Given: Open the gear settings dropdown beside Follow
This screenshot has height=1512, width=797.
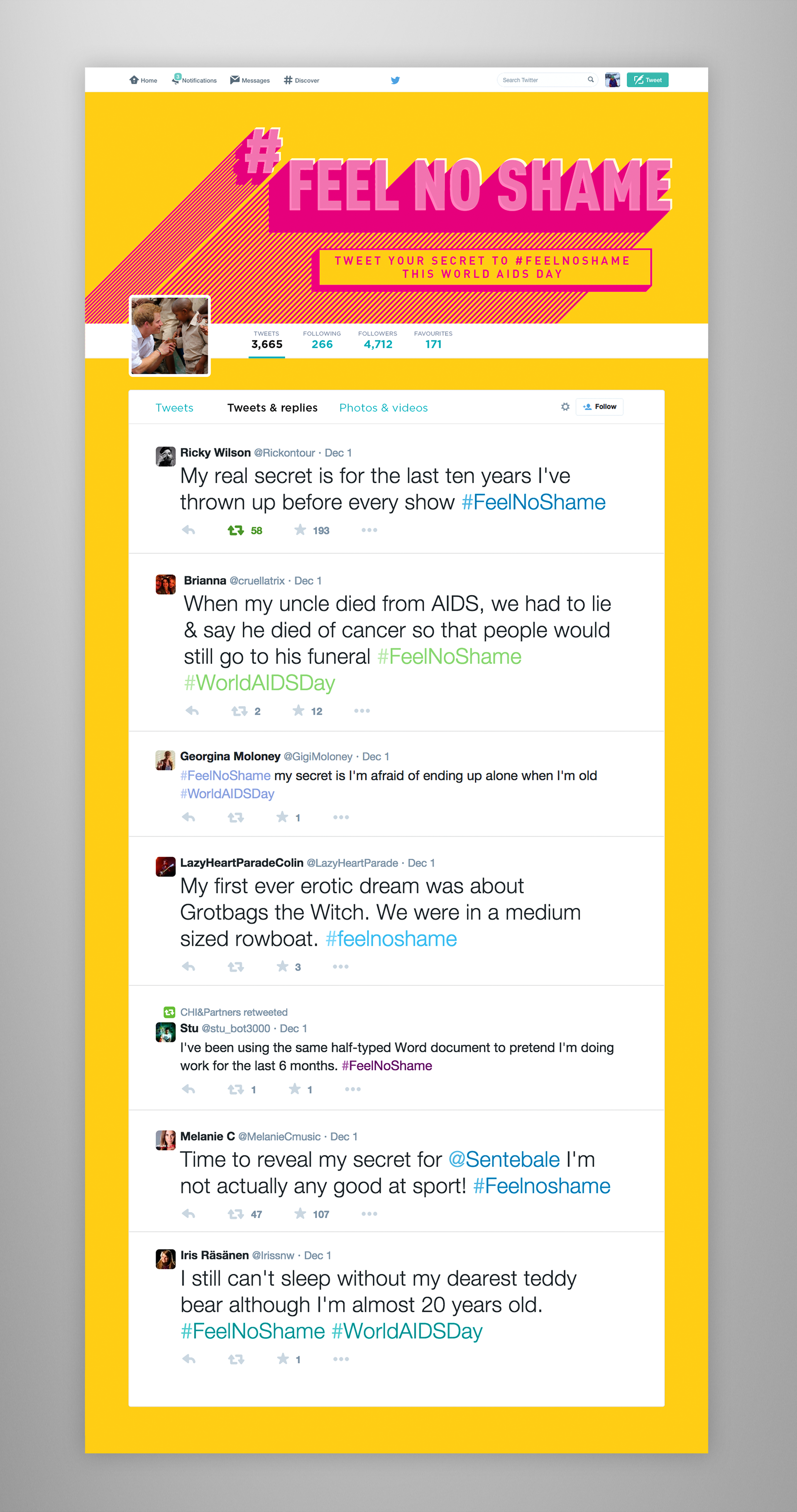Looking at the screenshot, I should tap(565, 407).
